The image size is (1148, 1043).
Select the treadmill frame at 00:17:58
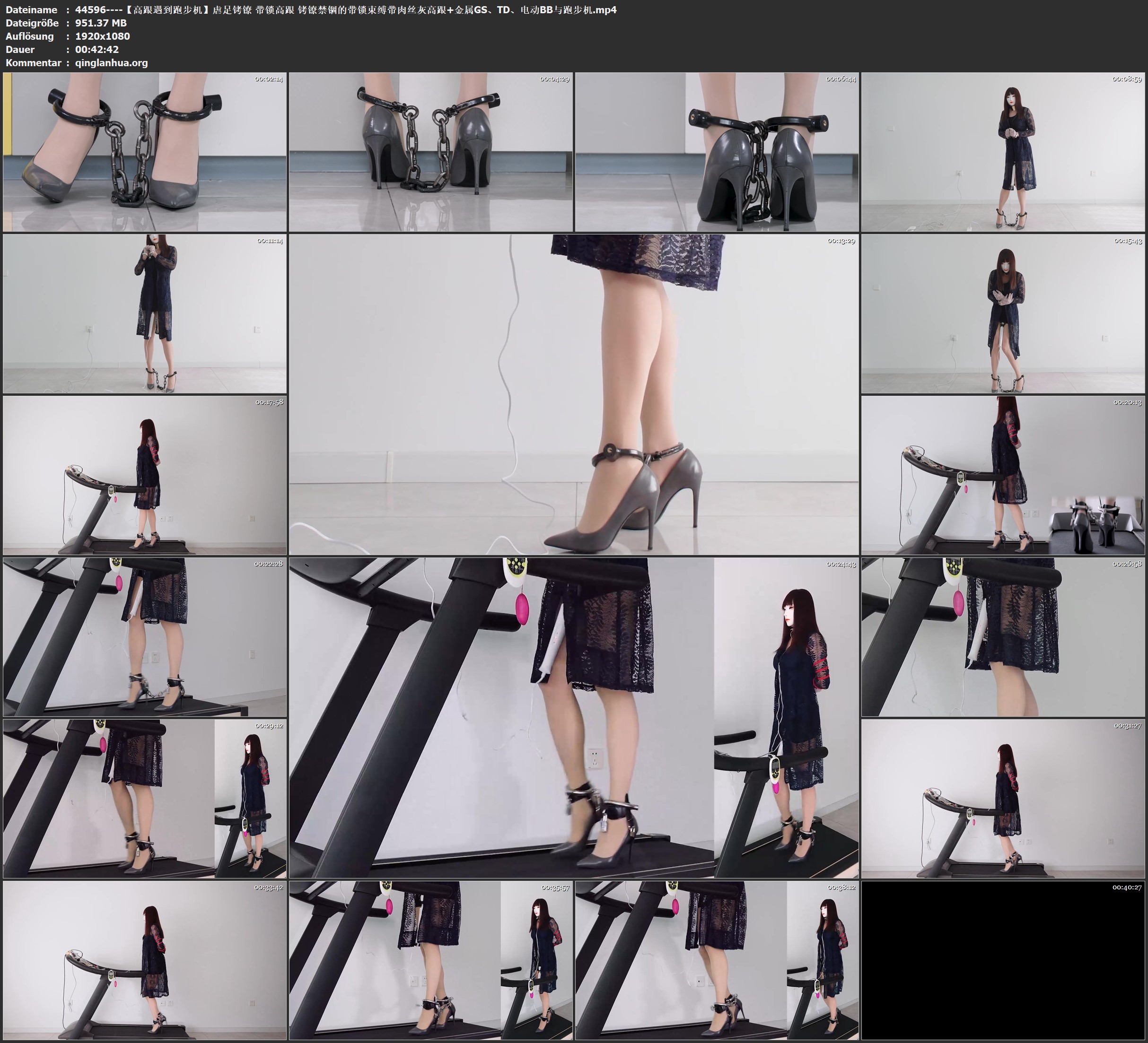145,475
